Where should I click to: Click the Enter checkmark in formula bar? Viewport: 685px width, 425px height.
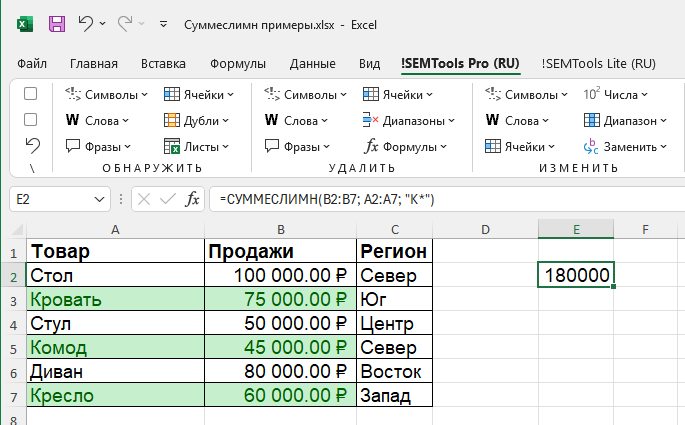[168, 200]
